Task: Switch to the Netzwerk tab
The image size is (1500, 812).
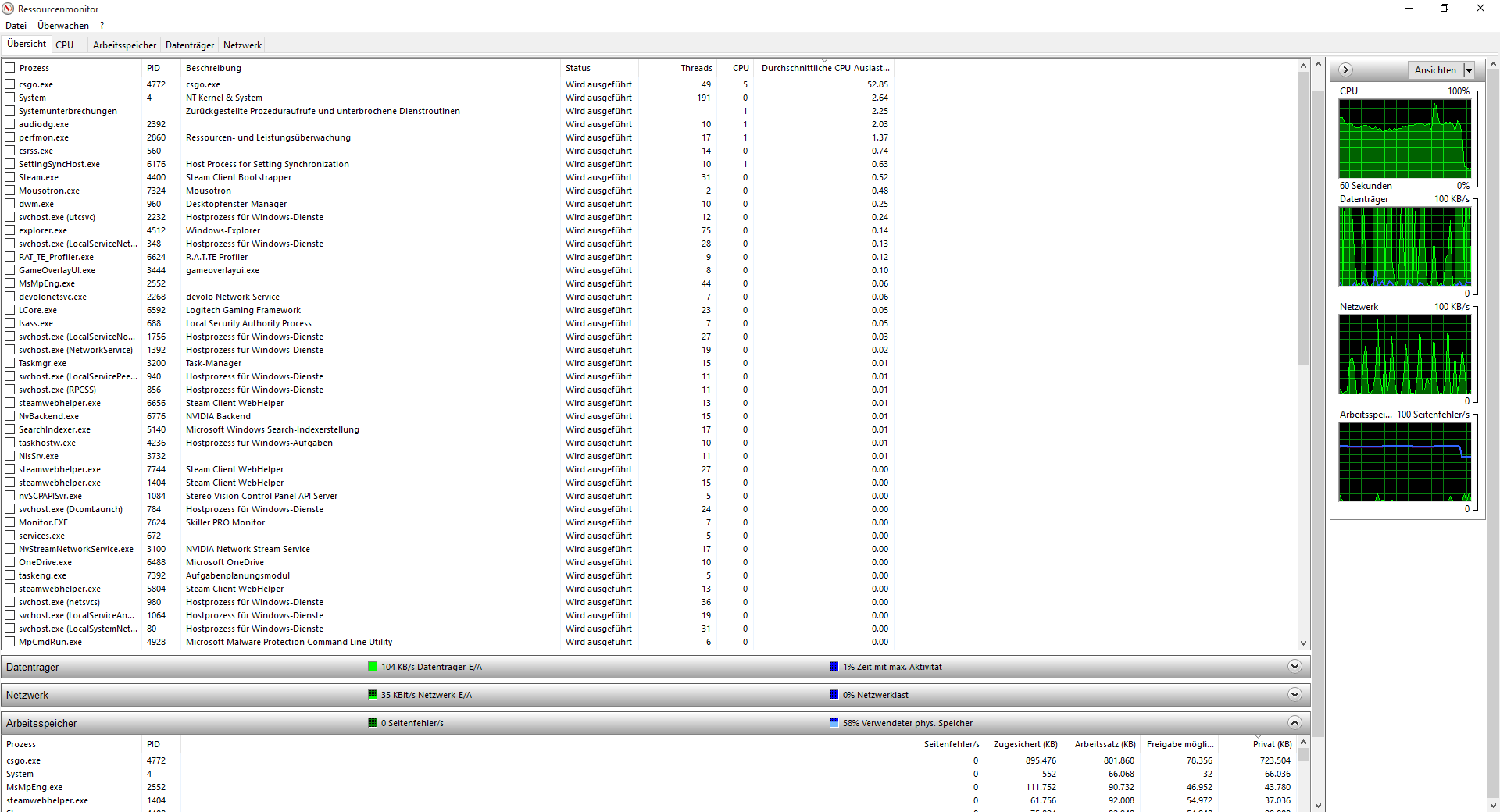Action: (243, 45)
